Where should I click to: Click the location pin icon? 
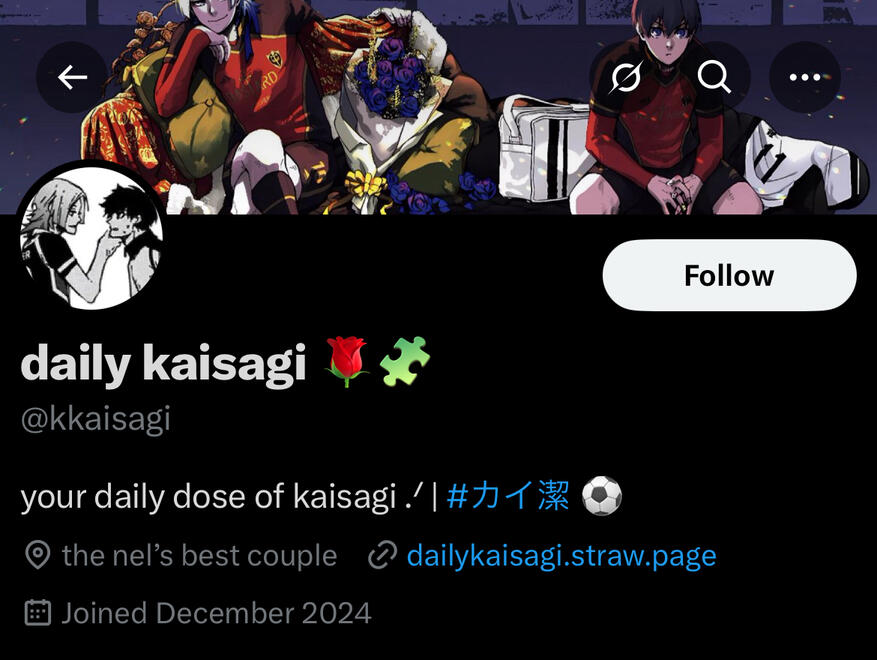click(x=38, y=555)
